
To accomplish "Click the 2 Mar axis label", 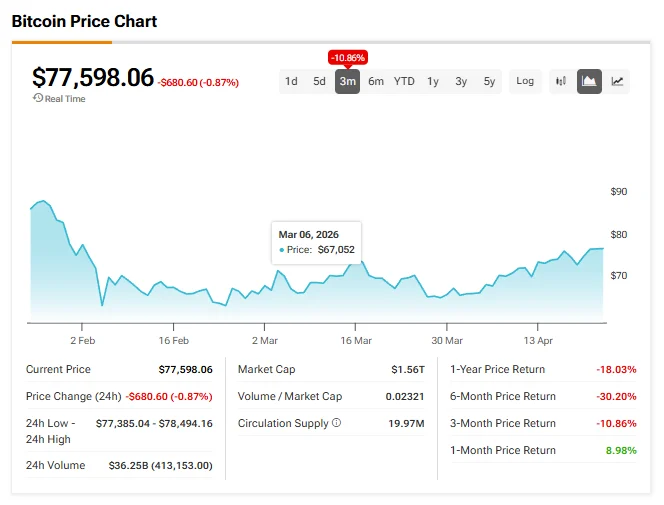I will 265,341.
